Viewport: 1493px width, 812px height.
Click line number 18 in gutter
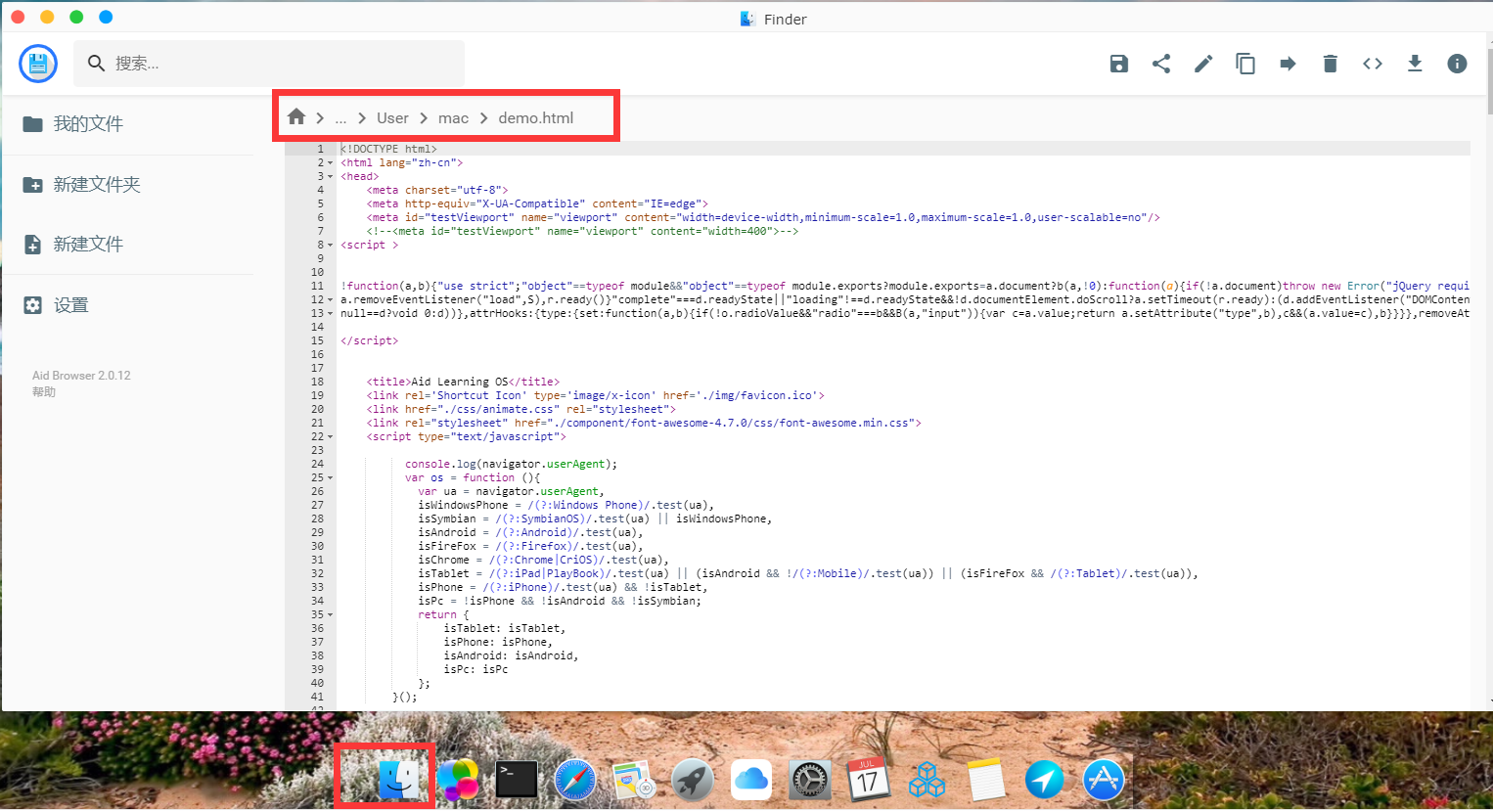point(317,383)
